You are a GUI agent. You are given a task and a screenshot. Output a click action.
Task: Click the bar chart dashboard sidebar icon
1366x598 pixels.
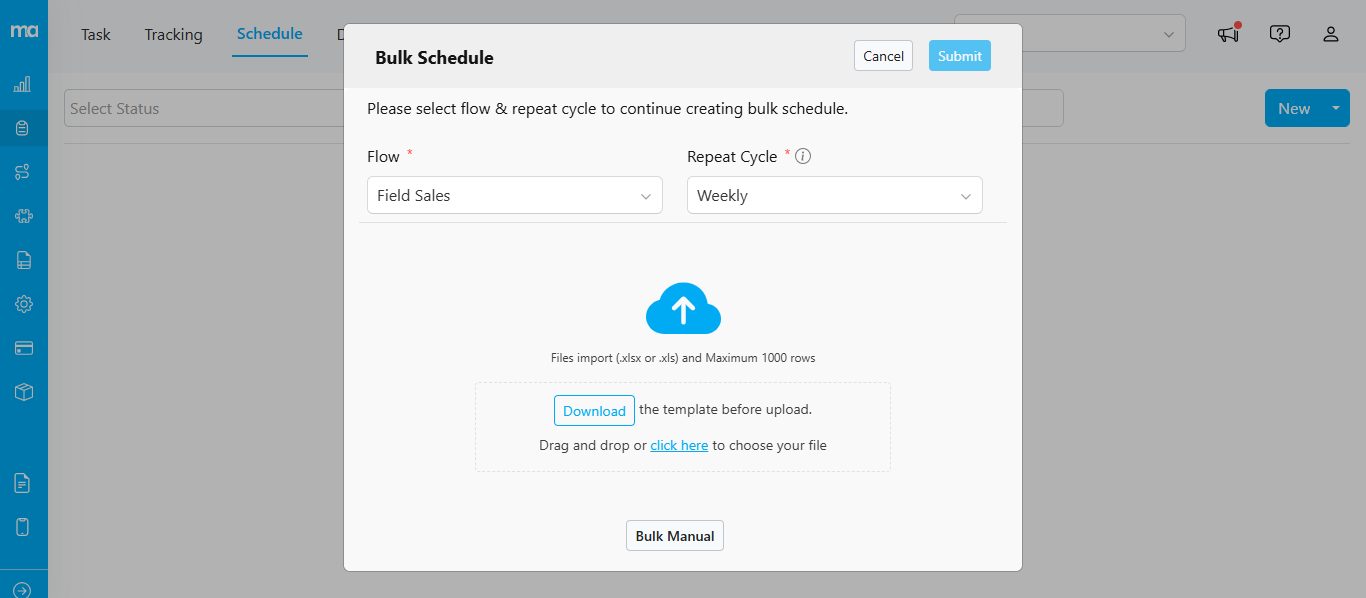pos(22,84)
